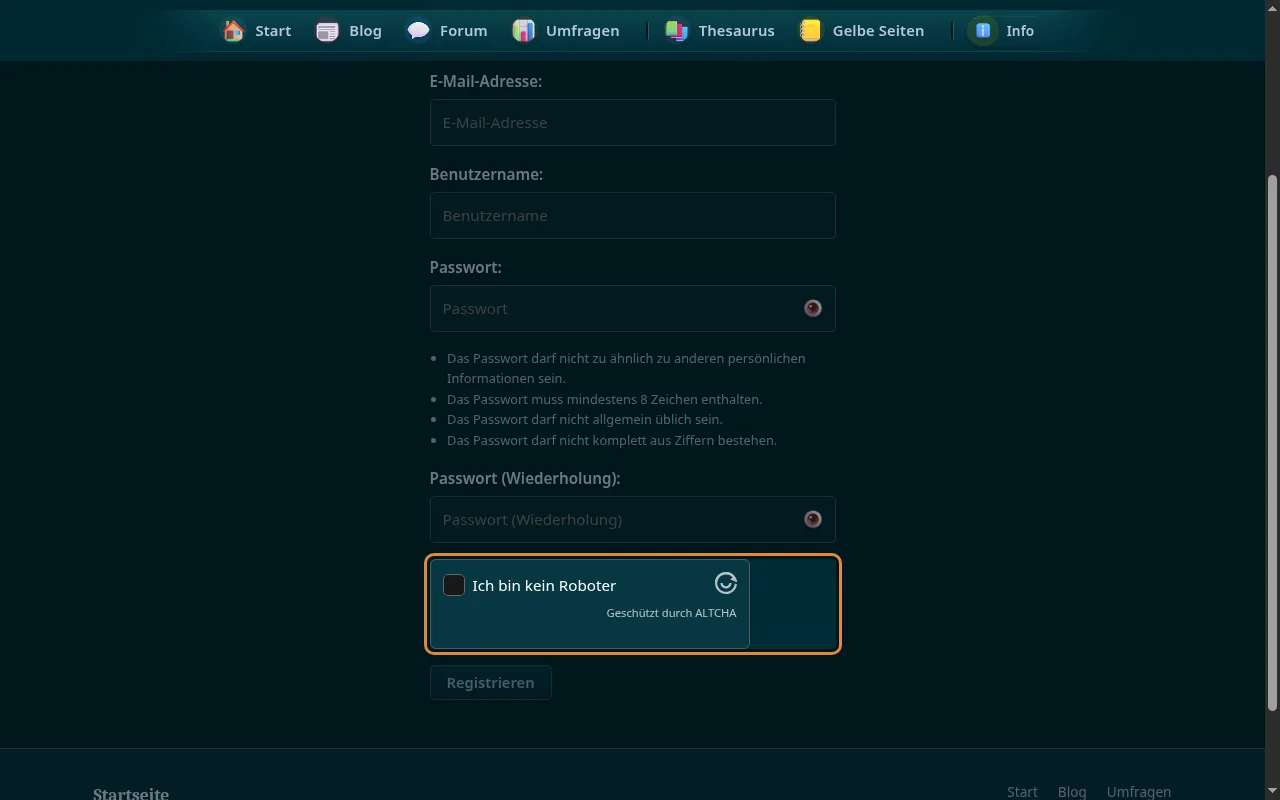Click the Blog newspaper icon
The image size is (1280, 800).
point(327,31)
